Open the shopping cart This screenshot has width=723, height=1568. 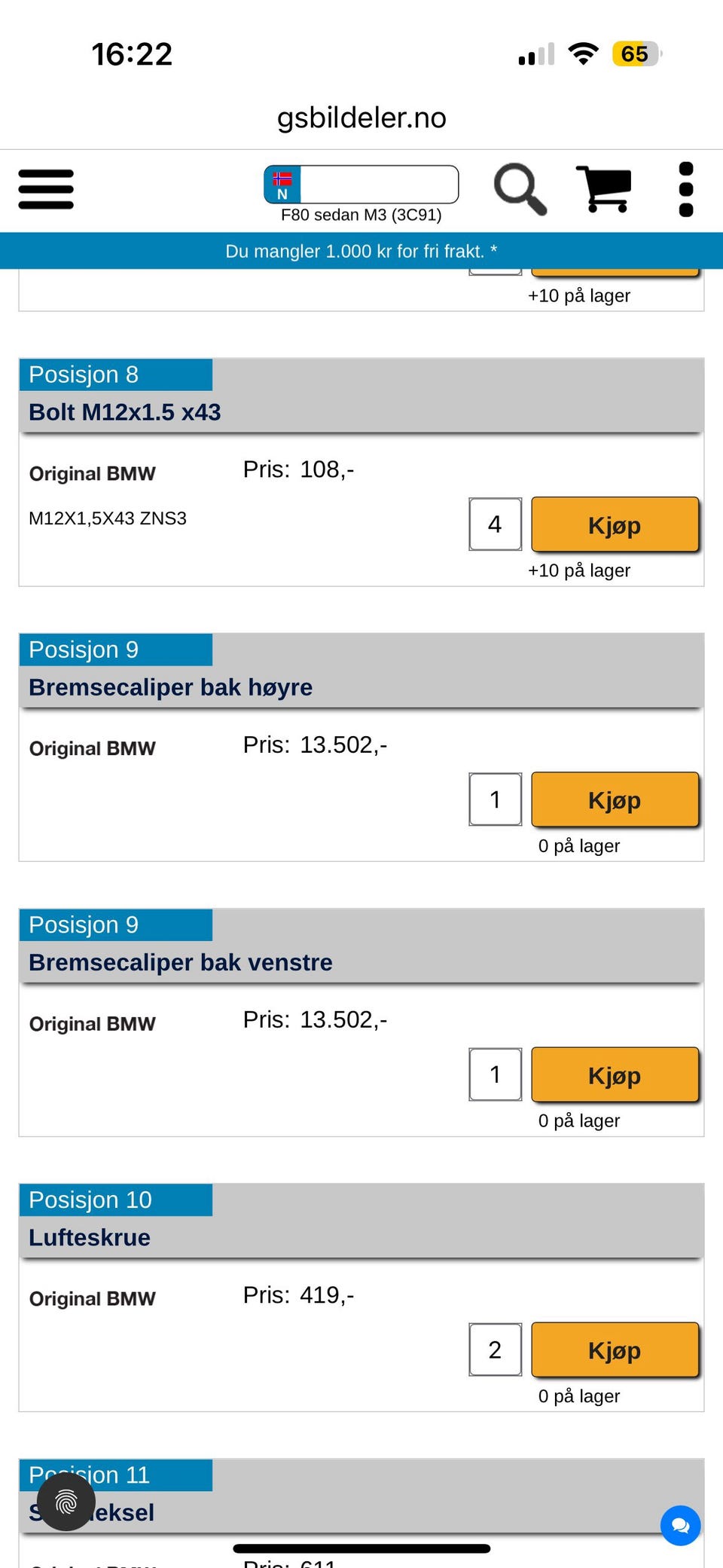pyautogui.click(x=602, y=188)
